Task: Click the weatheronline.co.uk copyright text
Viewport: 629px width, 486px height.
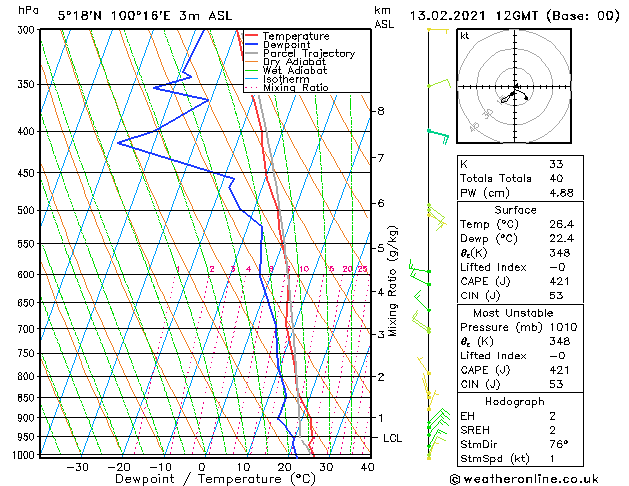Action: click(524, 479)
